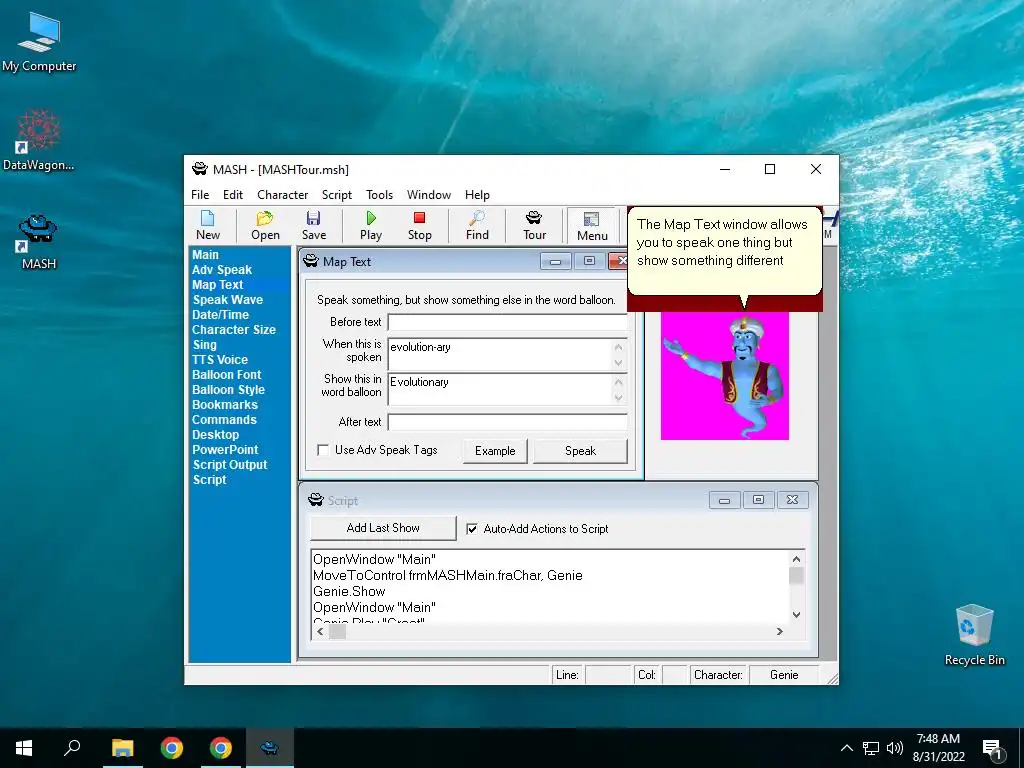
Task: Minimize the Script child window
Action: (724, 500)
